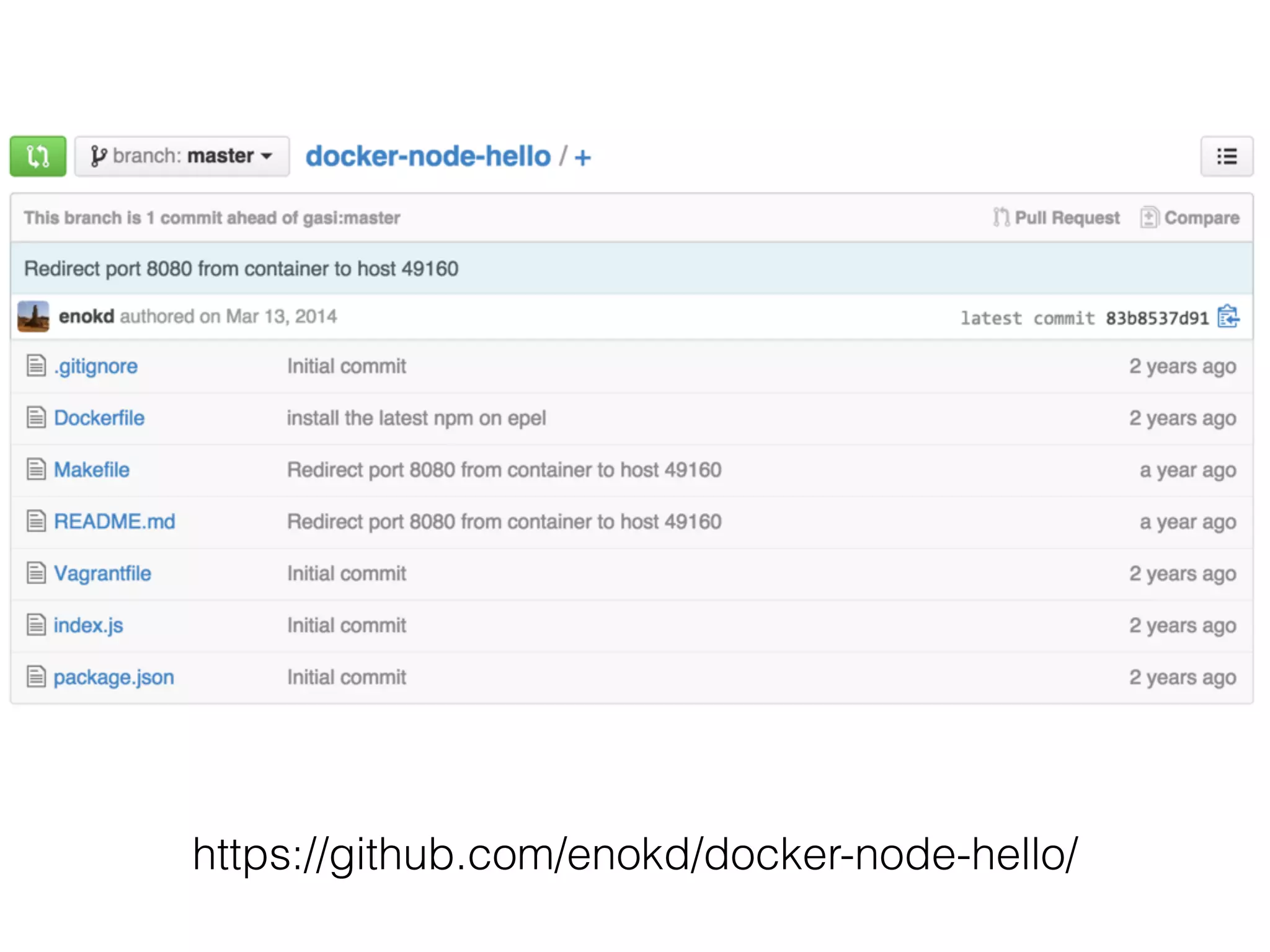The image size is (1270, 952).
Task: Click the a year ago timestamp for Makefile
Action: [x=1188, y=470]
